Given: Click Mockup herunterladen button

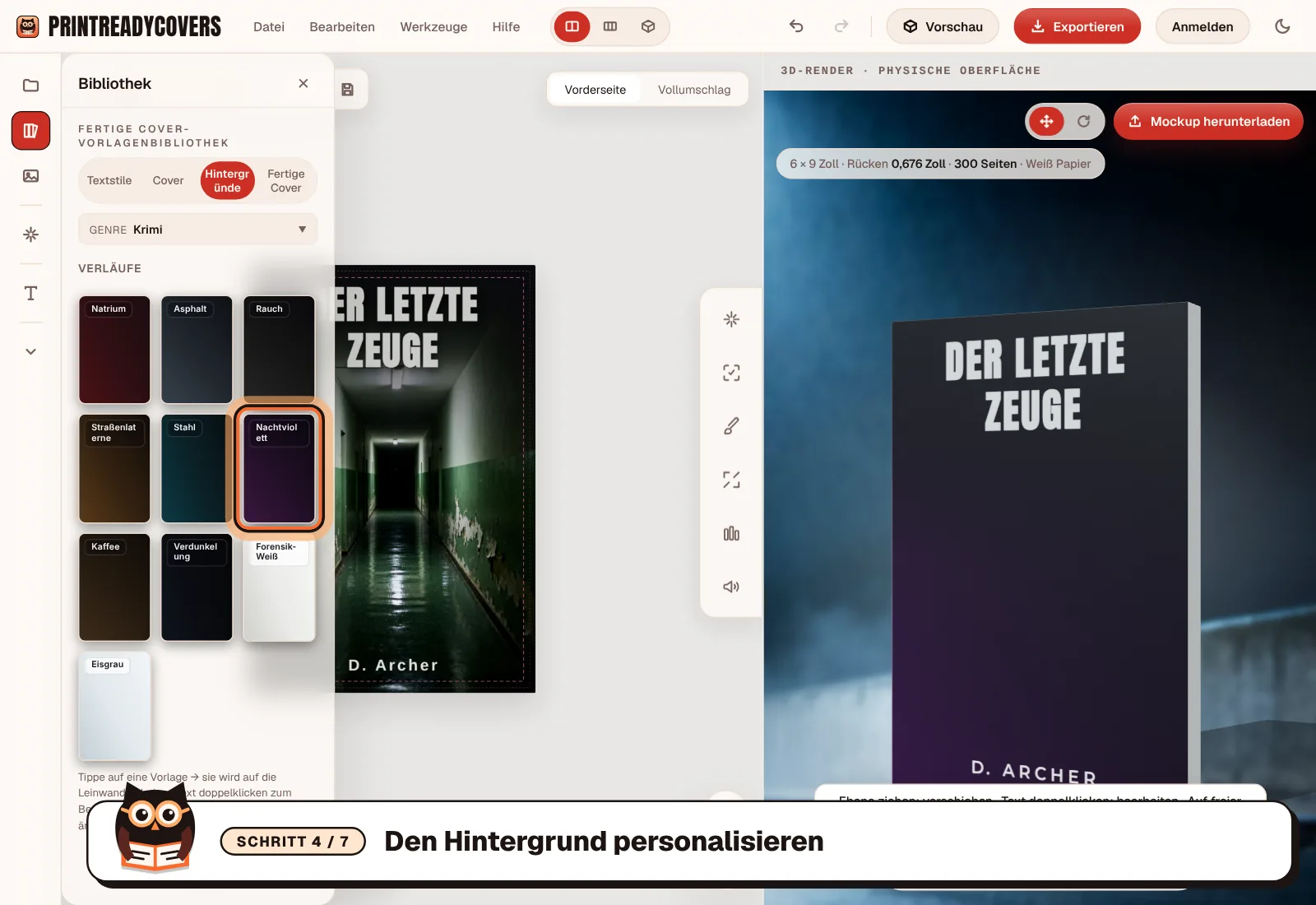Looking at the screenshot, I should point(1208,122).
